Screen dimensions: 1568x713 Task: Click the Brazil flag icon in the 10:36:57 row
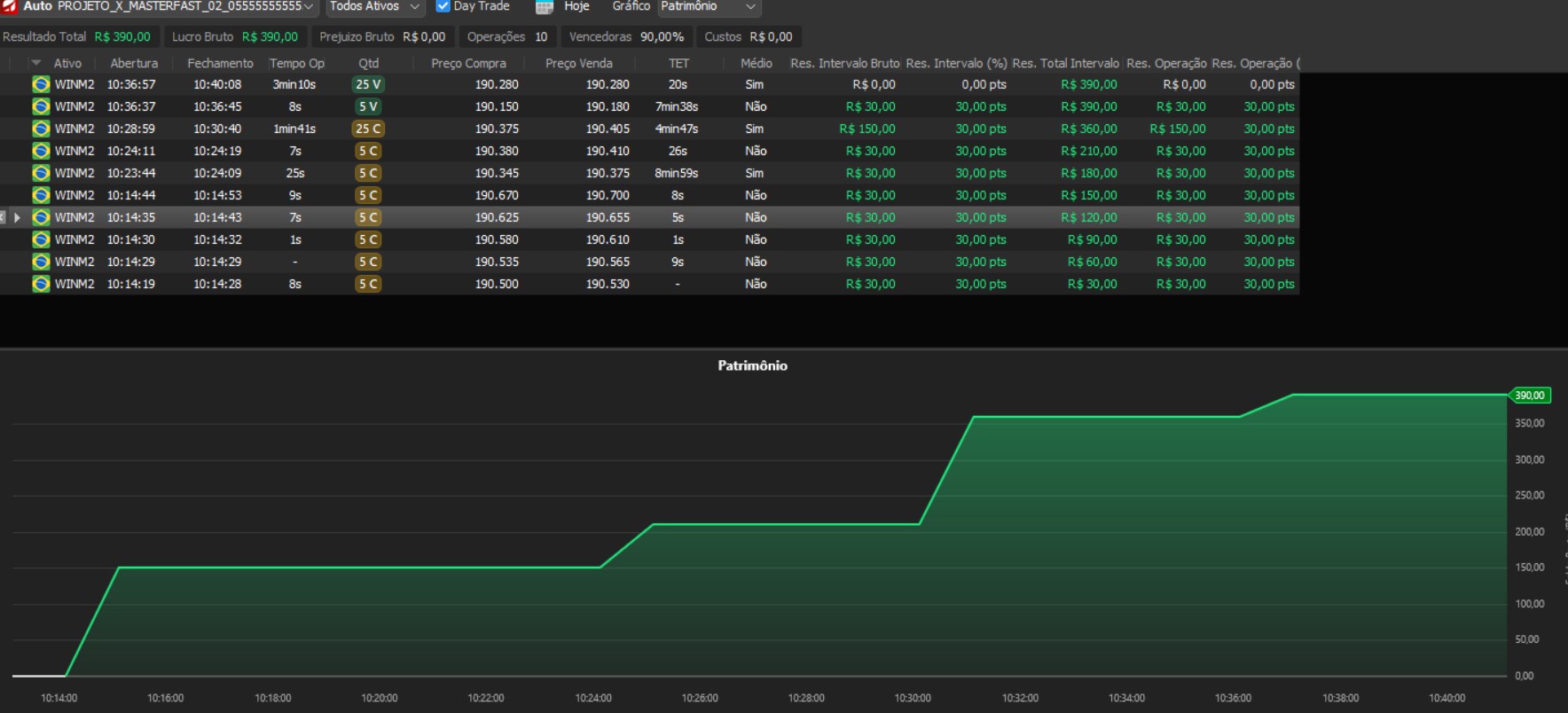(x=41, y=84)
